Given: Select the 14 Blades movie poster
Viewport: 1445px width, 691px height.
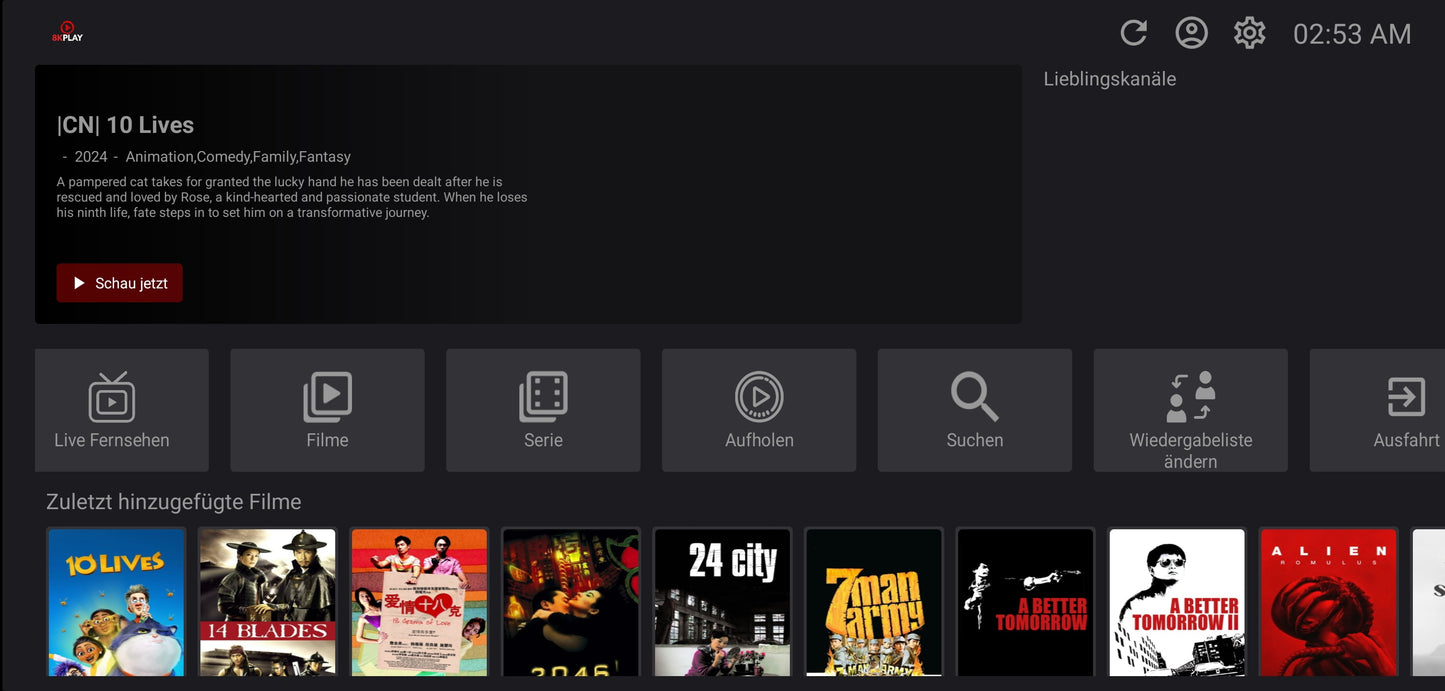Looking at the screenshot, I should click(268, 602).
